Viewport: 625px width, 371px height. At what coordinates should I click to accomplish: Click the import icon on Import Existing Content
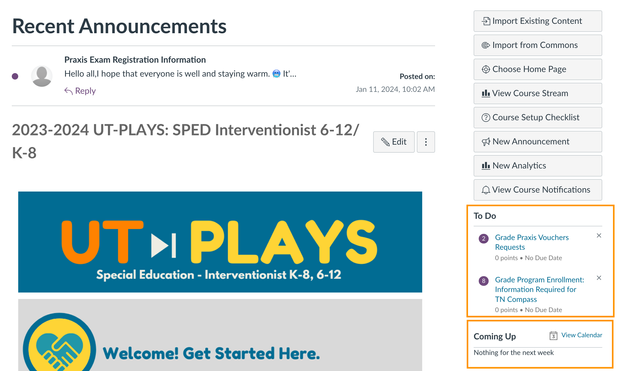click(x=485, y=21)
